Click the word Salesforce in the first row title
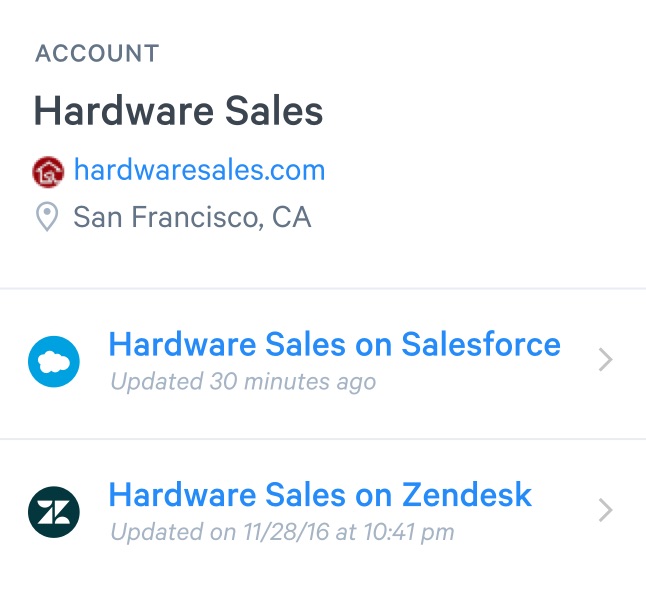646x590 pixels. 481,344
